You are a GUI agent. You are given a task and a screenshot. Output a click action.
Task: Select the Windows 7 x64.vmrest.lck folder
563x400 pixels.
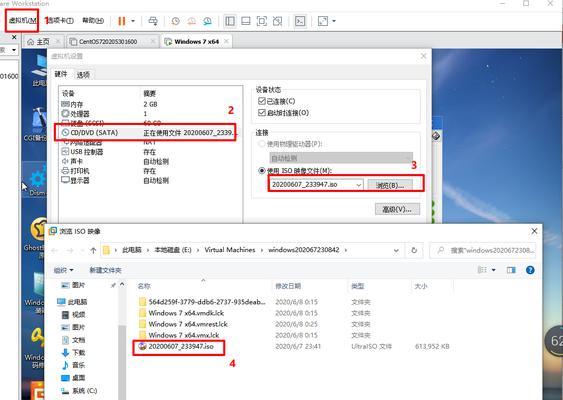(x=183, y=324)
